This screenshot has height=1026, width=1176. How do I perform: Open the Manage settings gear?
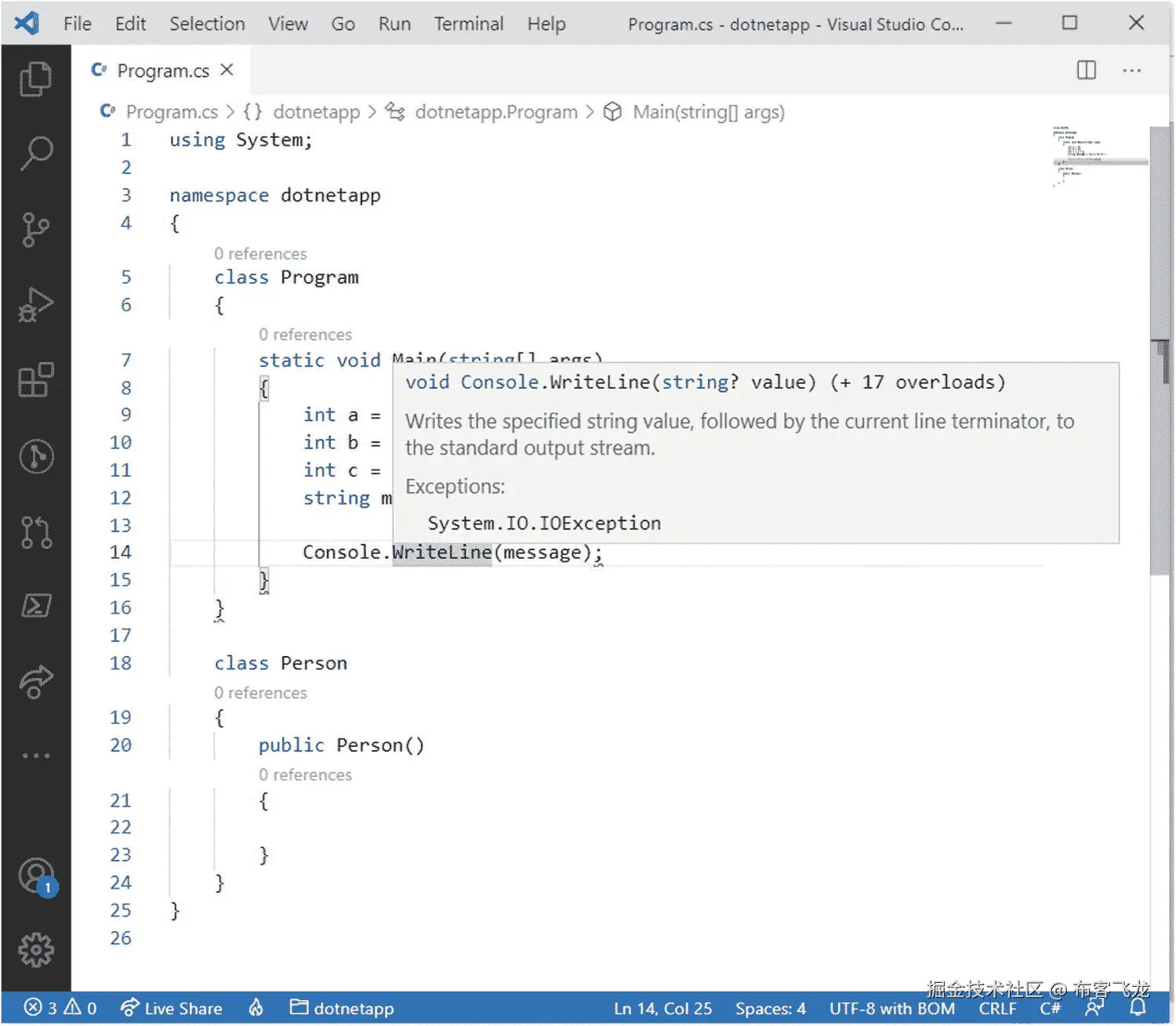pos(35,951)
